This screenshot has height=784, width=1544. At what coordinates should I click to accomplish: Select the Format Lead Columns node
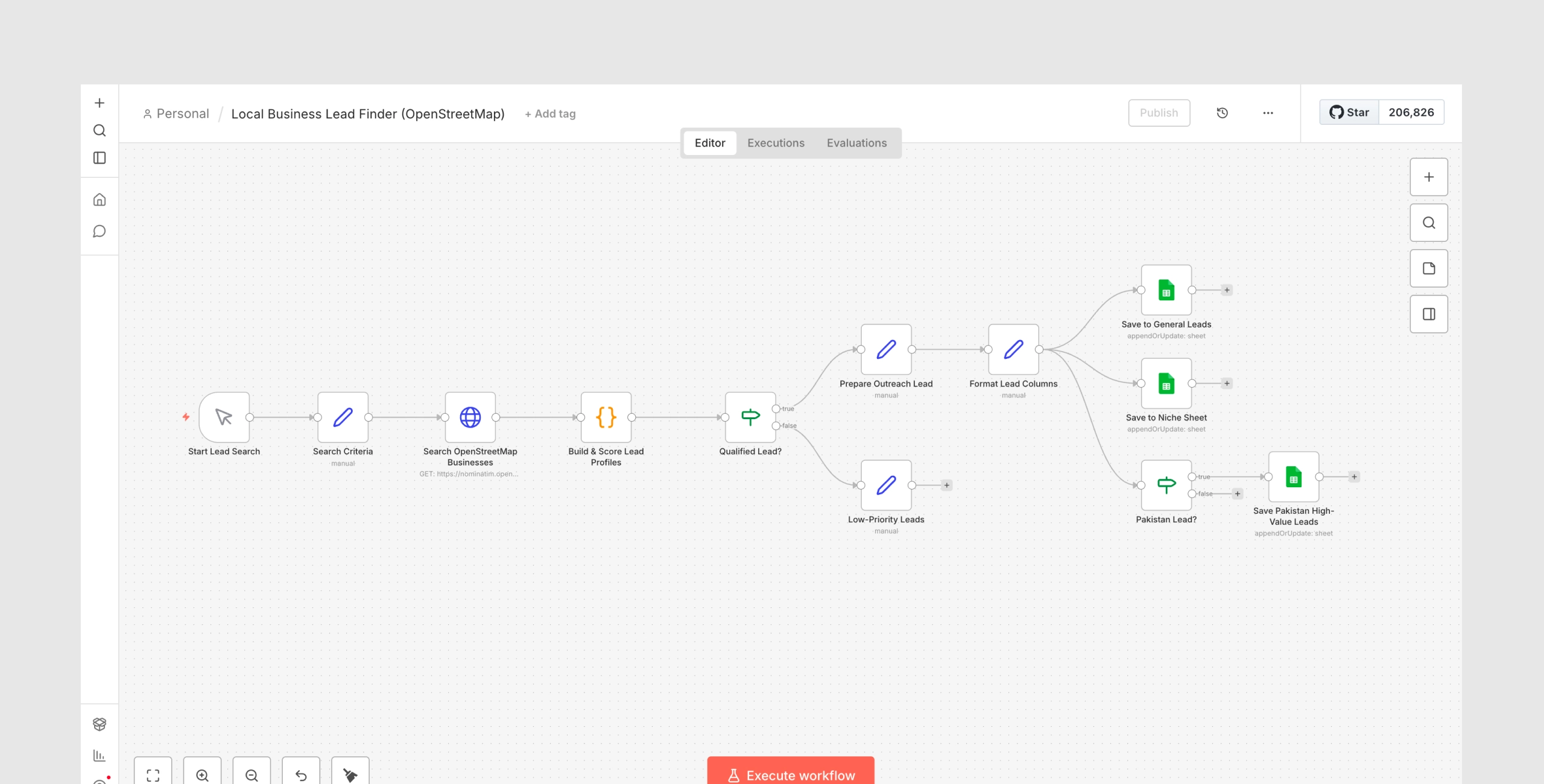click(1013, 350)
